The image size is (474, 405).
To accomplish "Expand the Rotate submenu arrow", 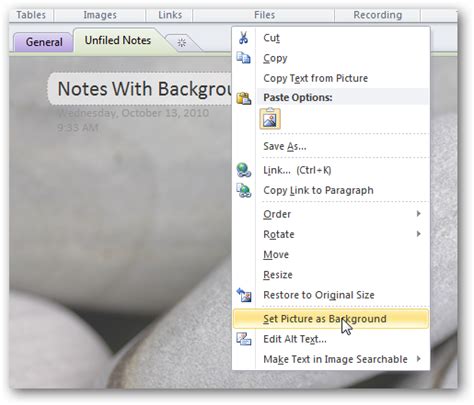I will coord(419,234).
